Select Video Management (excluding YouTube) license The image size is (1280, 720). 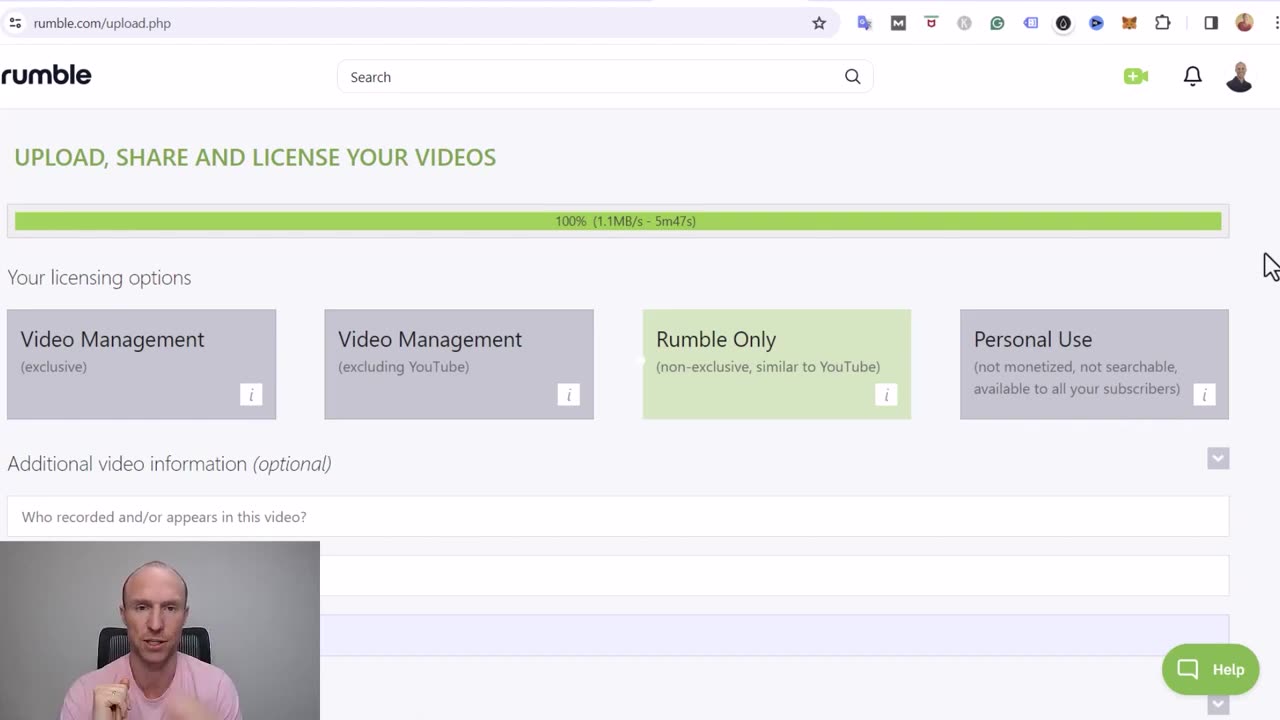click(x=459, y=364)
